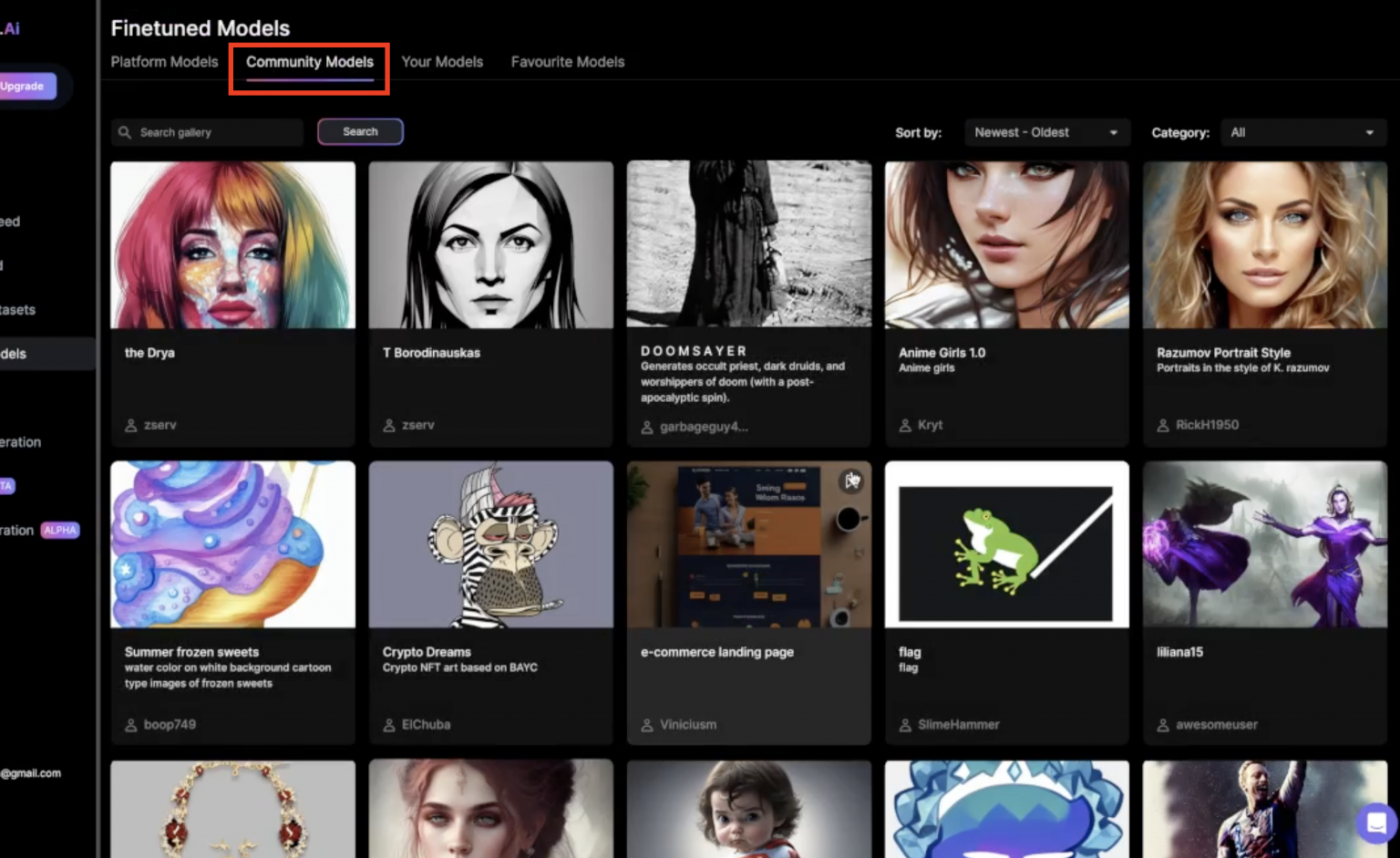The image size is (1400, 858).
Task: Click the user icon beside SlimeHammer
Action: [x=905, y=725]
